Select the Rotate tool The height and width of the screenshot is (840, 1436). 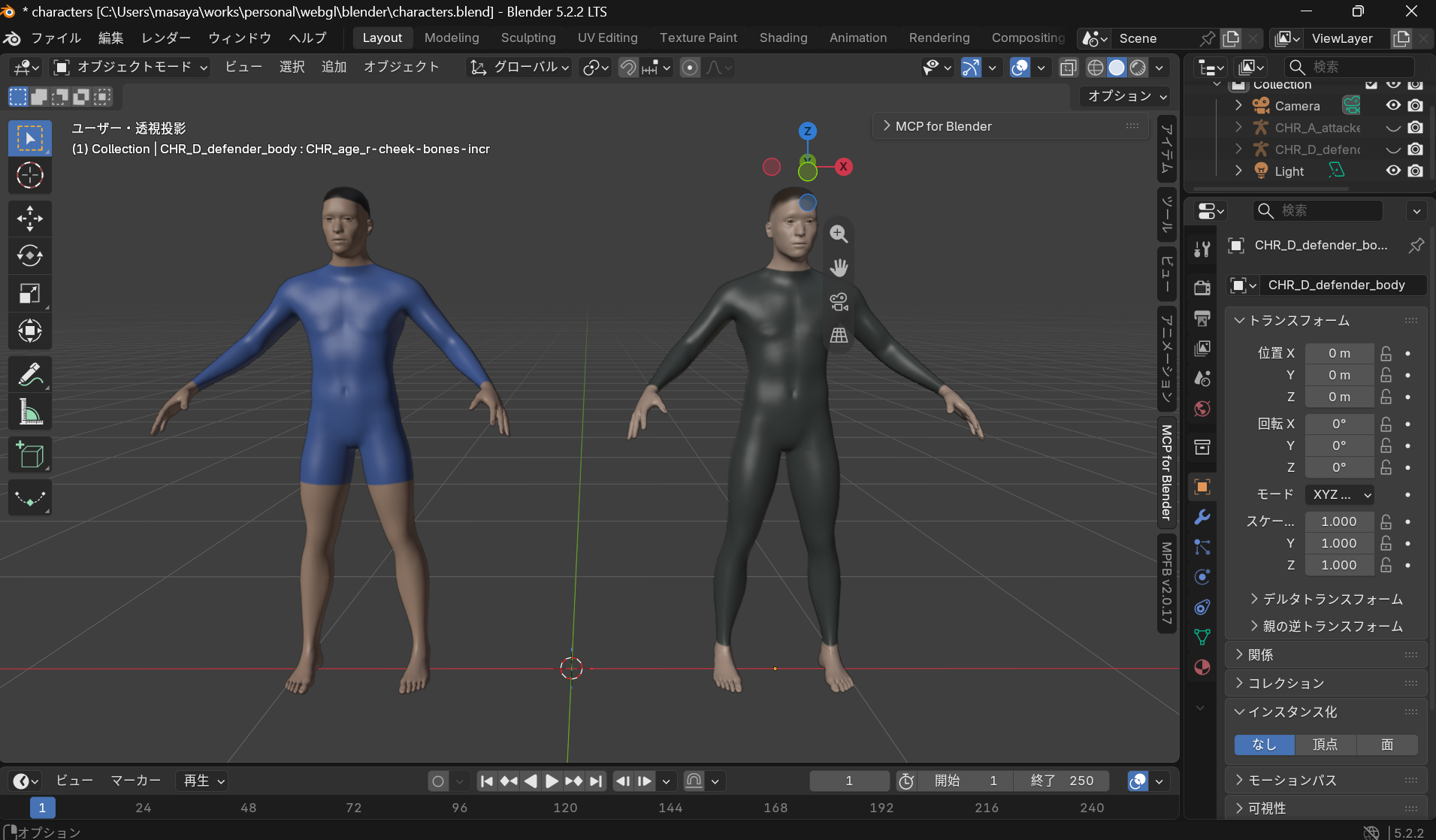(29, 256)
